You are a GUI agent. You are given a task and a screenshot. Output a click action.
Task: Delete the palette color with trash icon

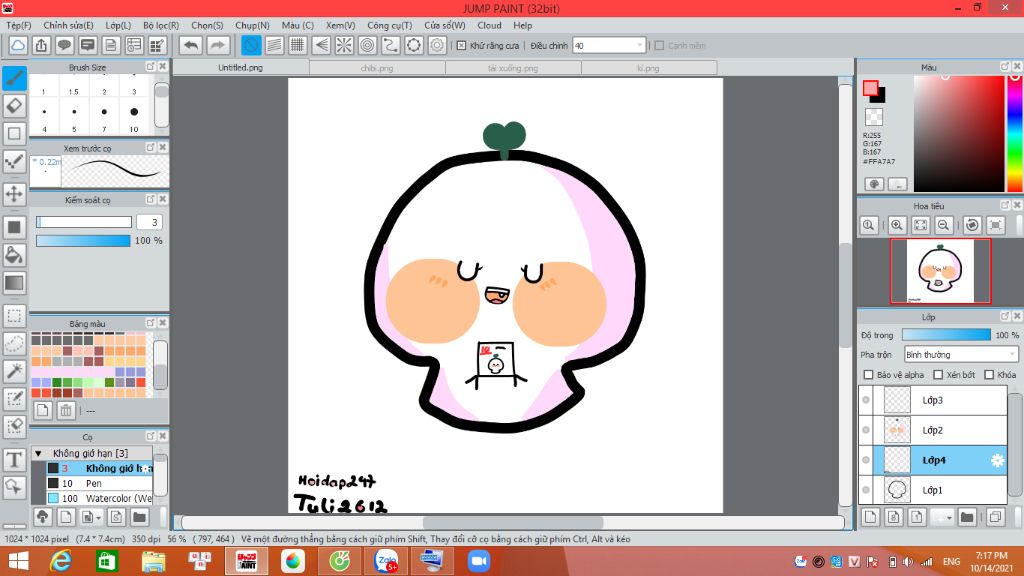click(x=66, y=410)
